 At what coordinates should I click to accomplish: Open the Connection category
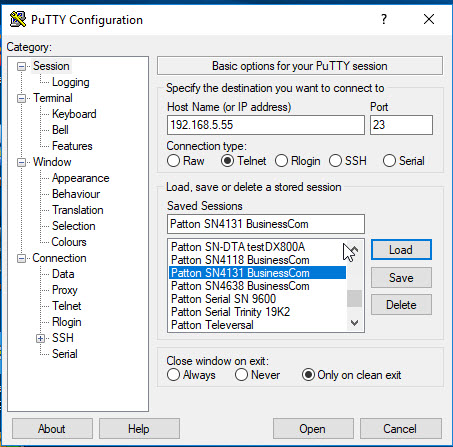pyautogui.click(x=59, y=258)
